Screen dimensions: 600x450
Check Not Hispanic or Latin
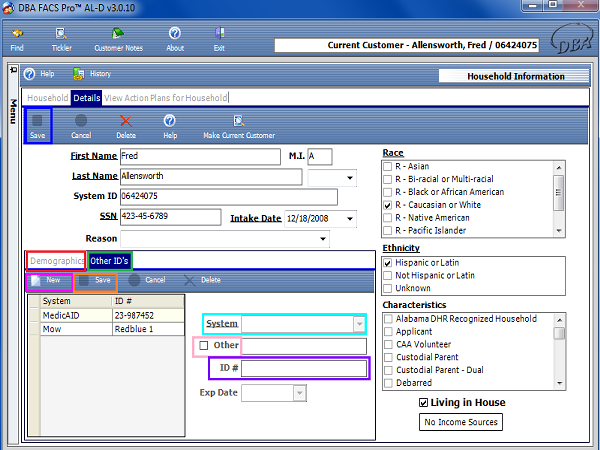tap(388, 276)
